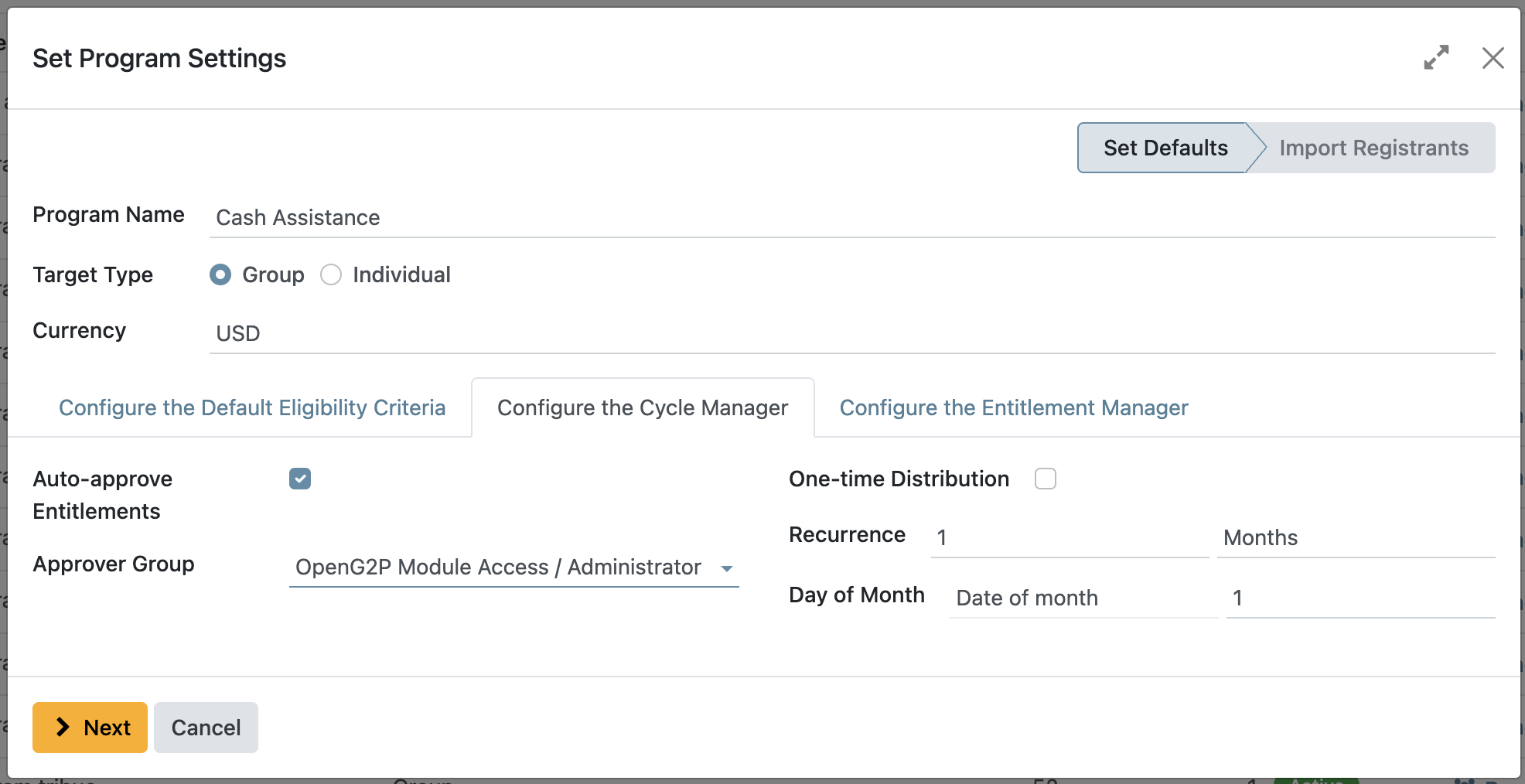Select the Individual target type
The image size is (1525, 784).
pyautogui.click(x=331, y=274)
